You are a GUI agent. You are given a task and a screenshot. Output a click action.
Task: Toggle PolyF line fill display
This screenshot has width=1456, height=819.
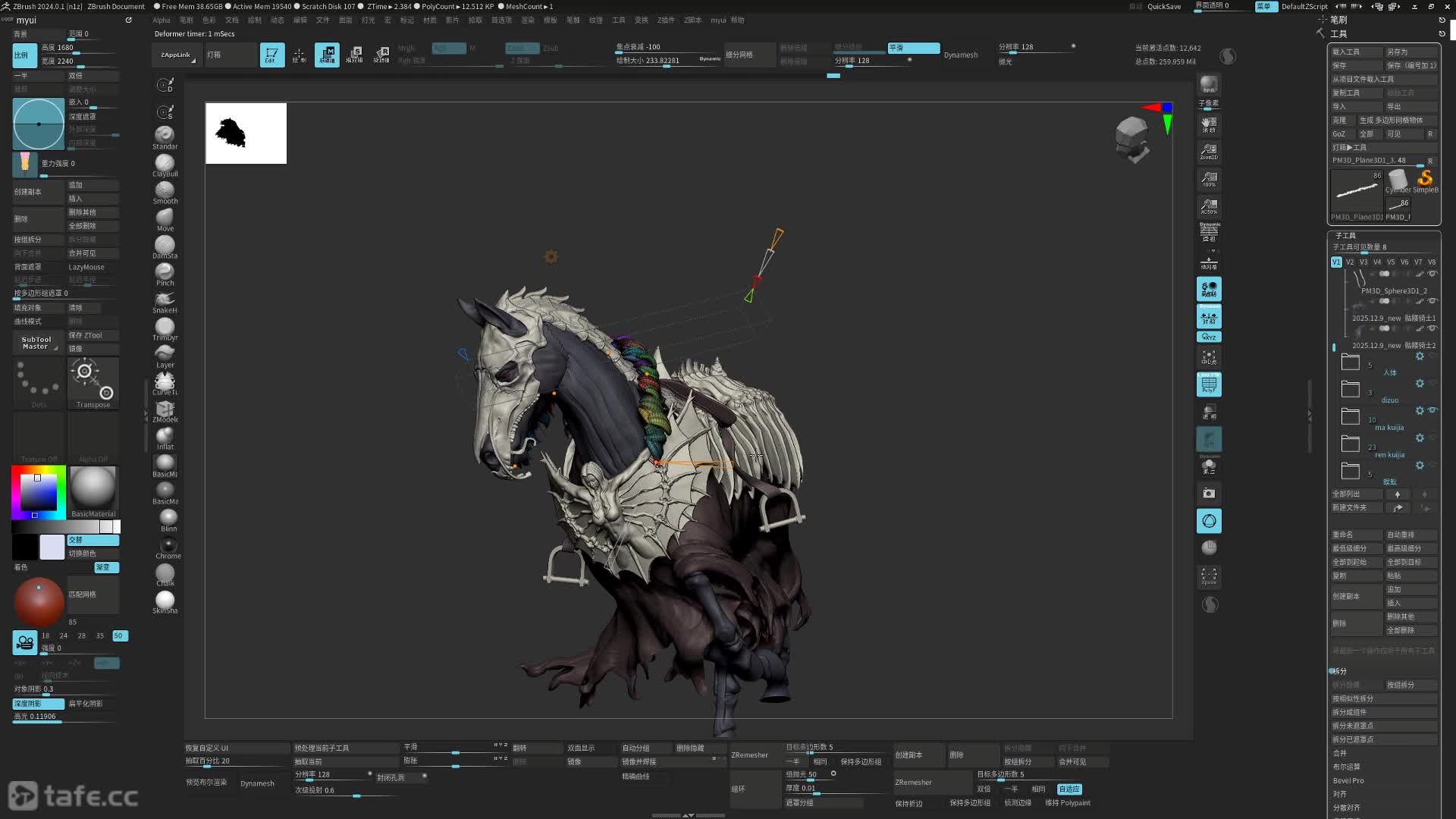[1209, 384]
